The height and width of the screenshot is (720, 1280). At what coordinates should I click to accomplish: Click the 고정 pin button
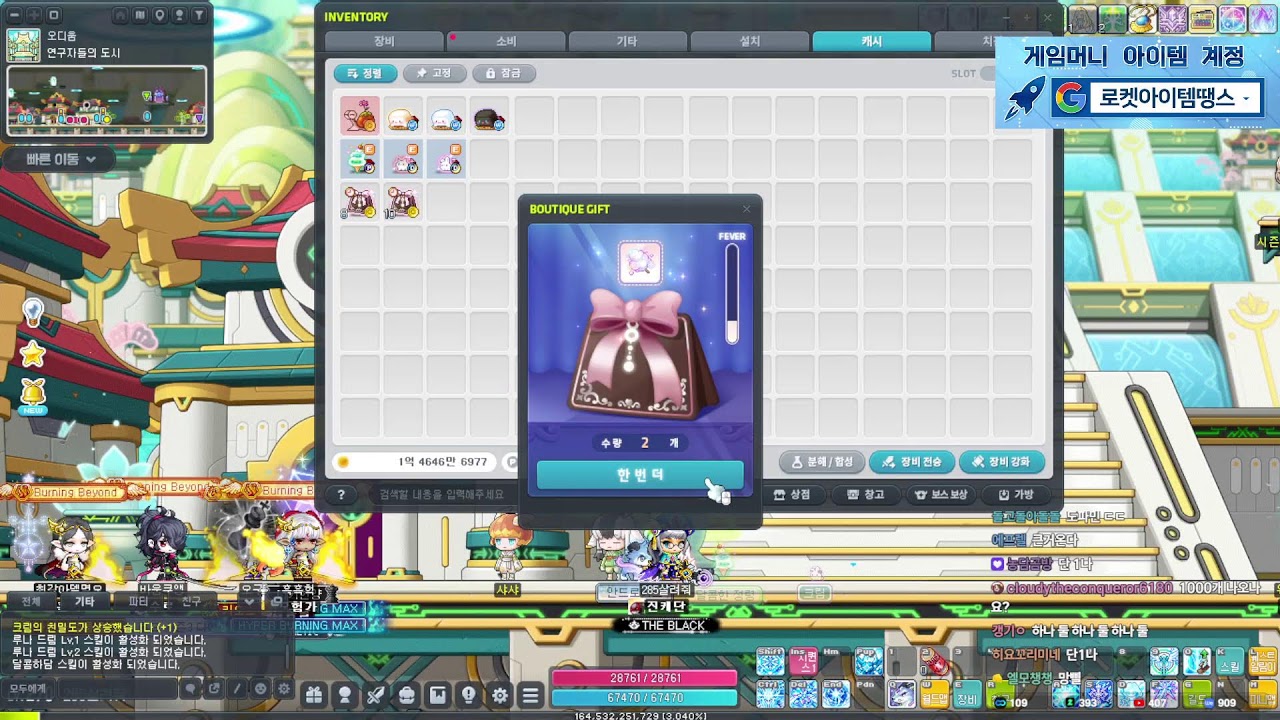pyautogui.click(x=434, y=73)
